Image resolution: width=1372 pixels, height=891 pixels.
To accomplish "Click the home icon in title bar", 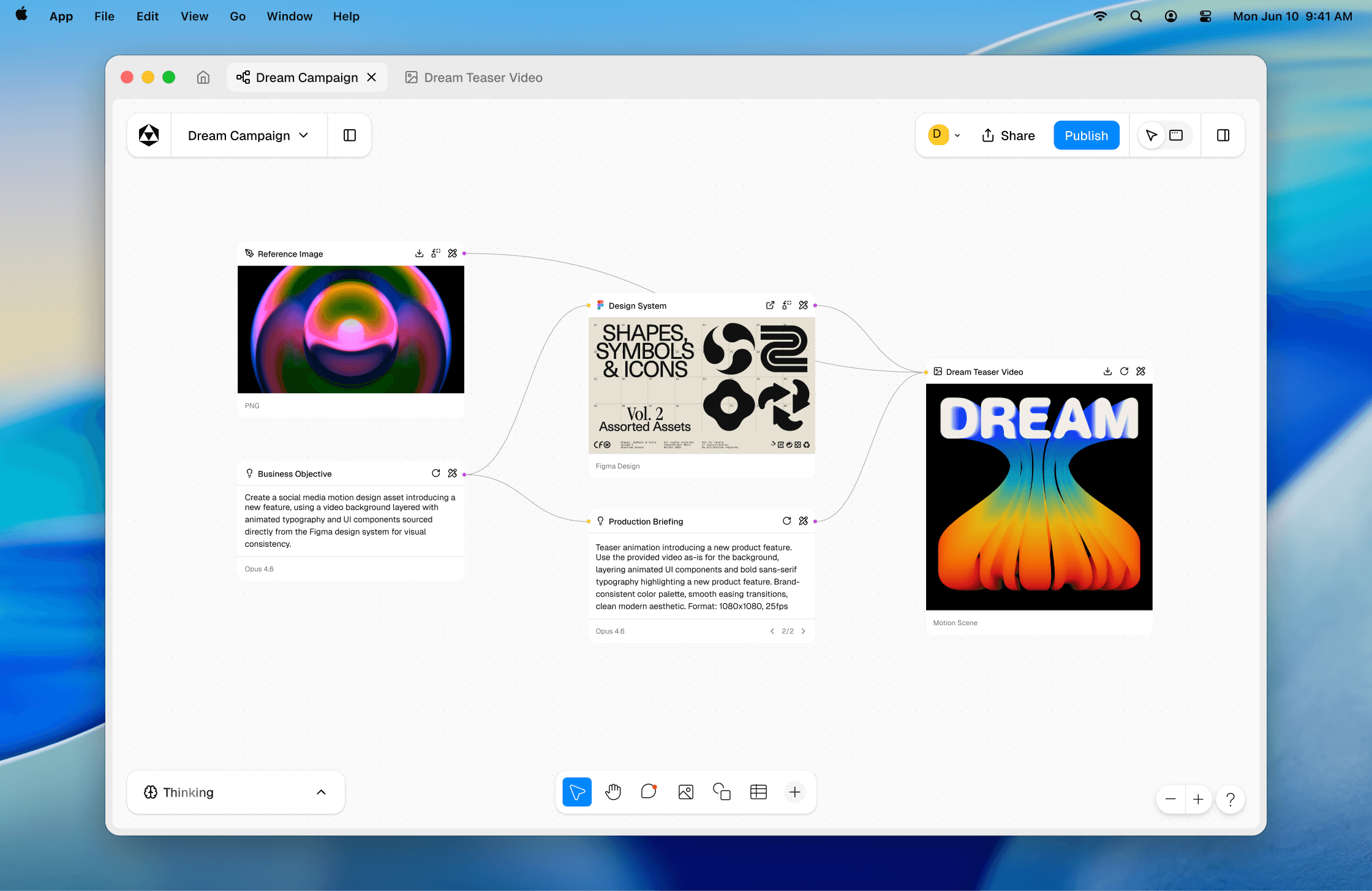I will pyautogui.click(x=203, y=77).
